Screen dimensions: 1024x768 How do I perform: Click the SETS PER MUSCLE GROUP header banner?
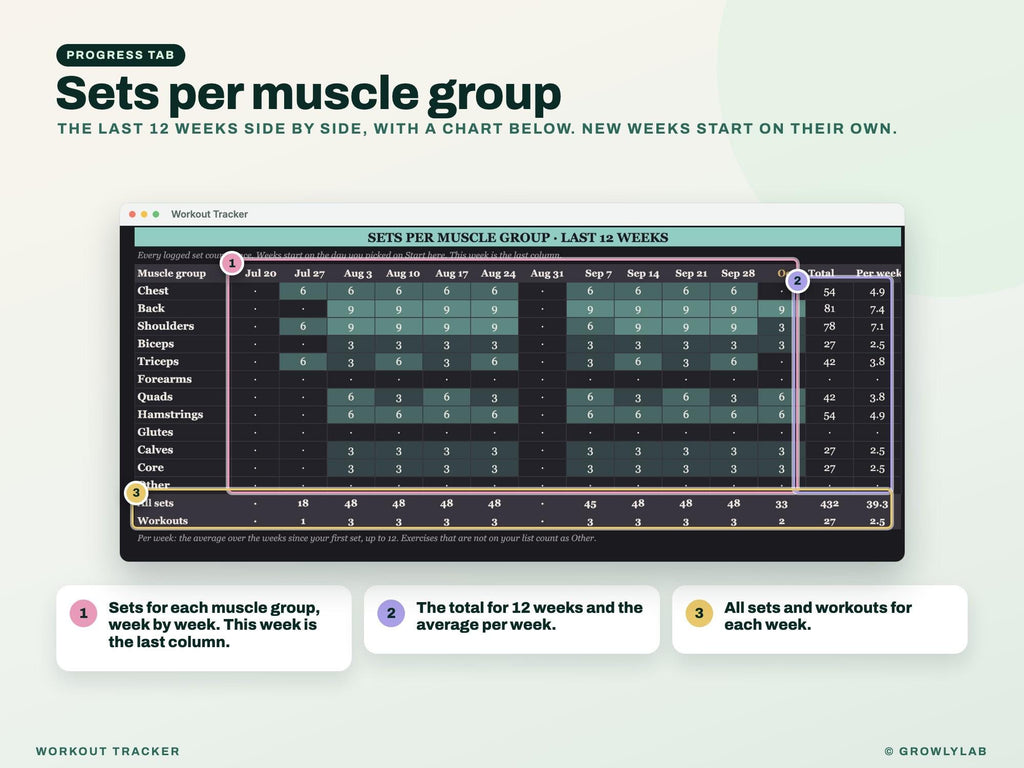(x=518, y=237)
